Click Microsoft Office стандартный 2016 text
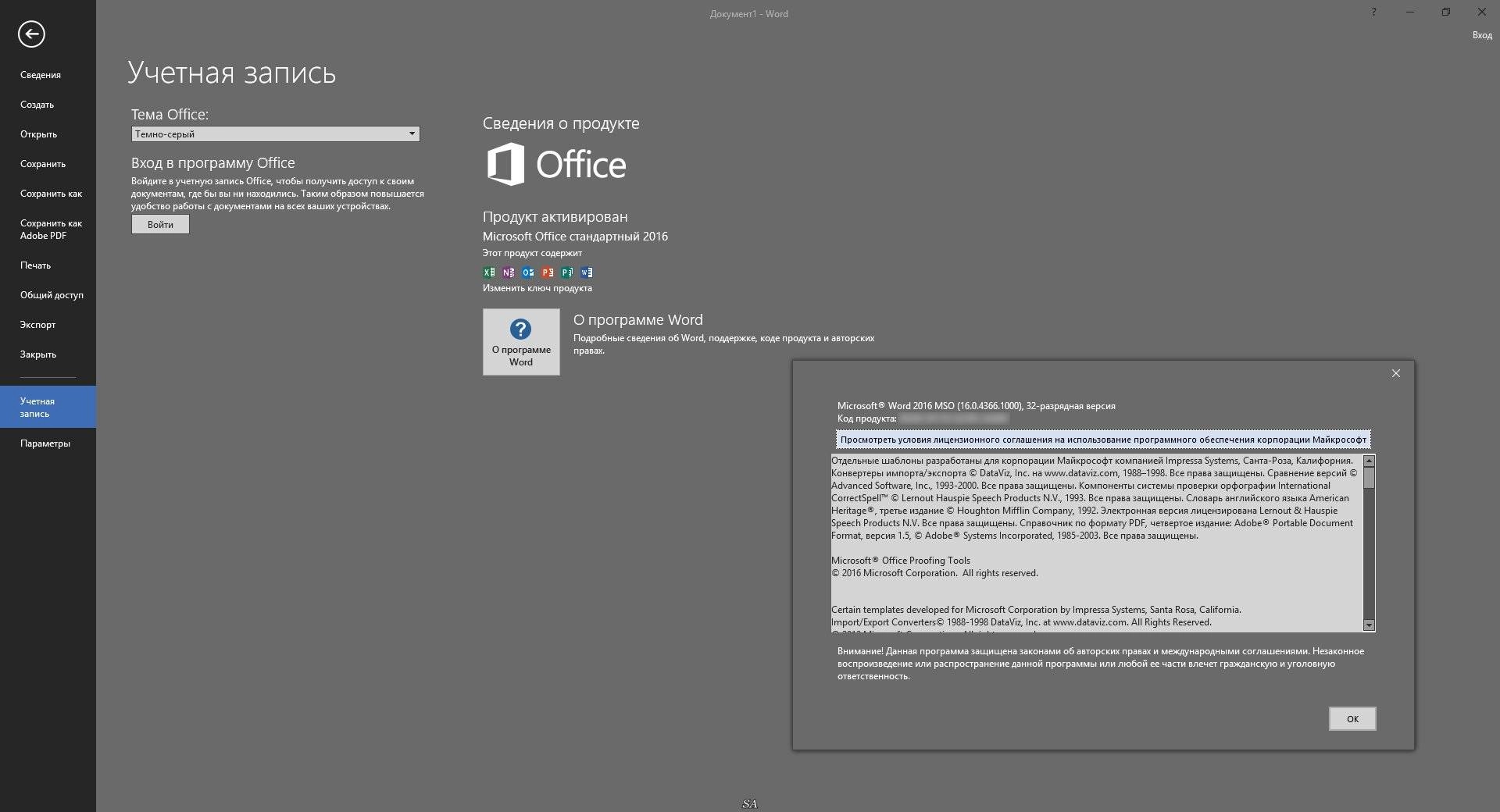This screenshot has width=1500, height=812. point(575,237)
